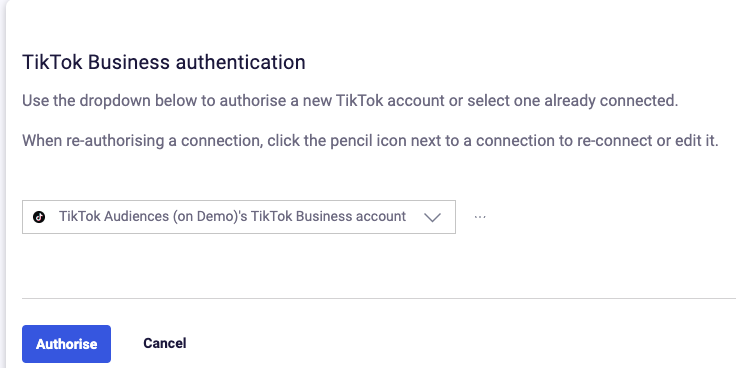Click the horizontal divider above Authorise
The height and width of the screenshot is (368, 736).
coord(379,298)
